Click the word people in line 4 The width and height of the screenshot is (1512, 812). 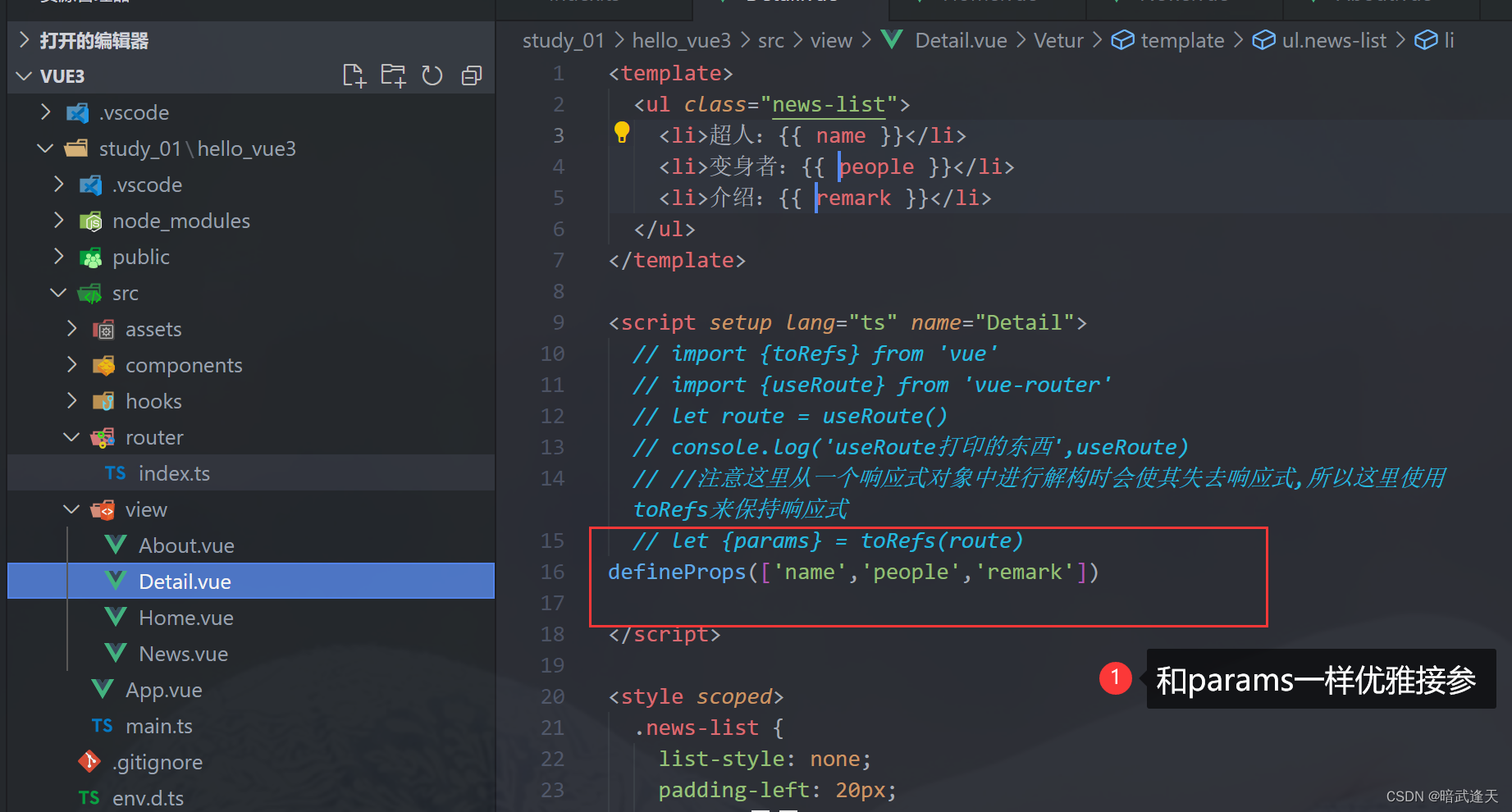pyautogui.click(x=877, y=167)
